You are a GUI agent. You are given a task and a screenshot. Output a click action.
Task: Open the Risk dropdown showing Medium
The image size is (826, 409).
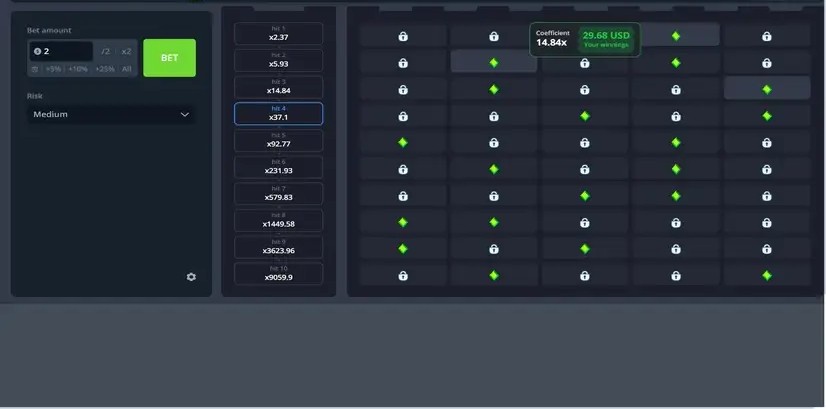[x=111, y=114]
